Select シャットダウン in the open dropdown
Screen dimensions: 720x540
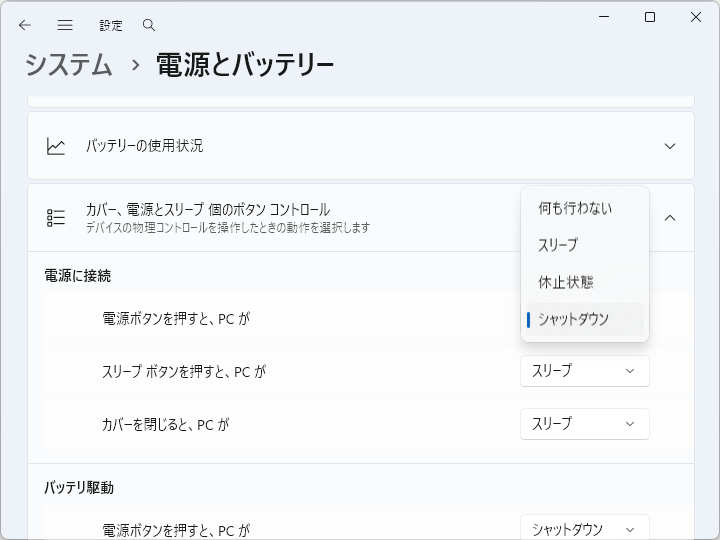[x=585, y=319]
